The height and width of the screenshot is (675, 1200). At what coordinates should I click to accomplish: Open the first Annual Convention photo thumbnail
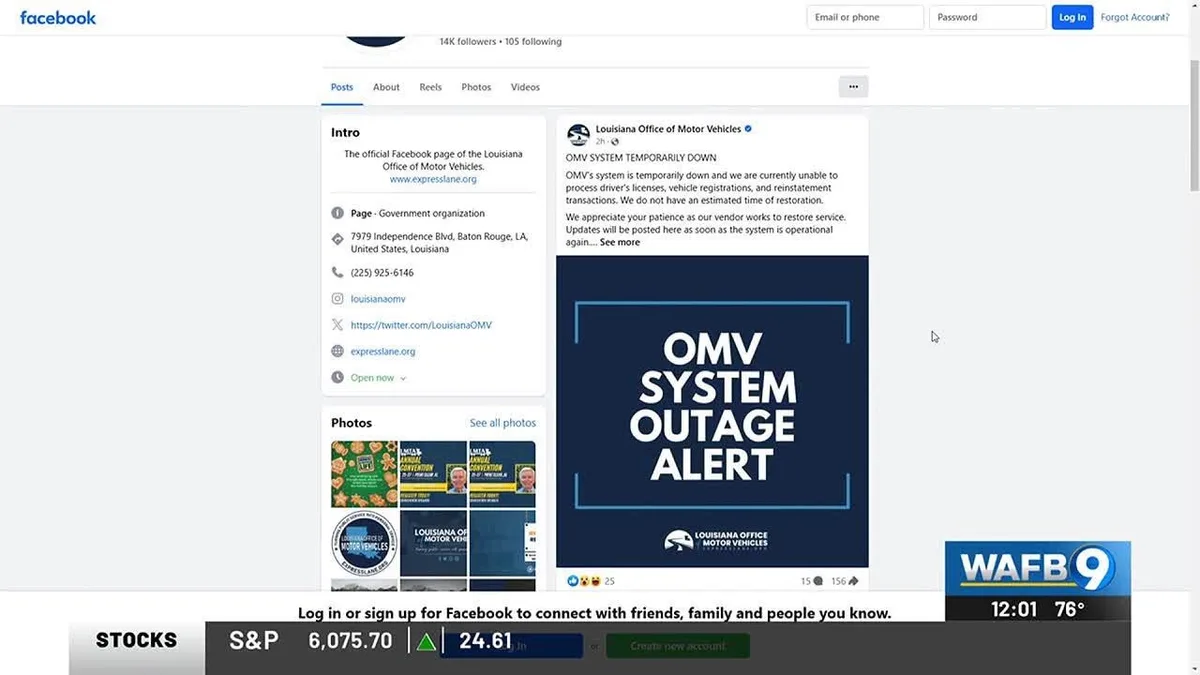click(x=433, y=474)
